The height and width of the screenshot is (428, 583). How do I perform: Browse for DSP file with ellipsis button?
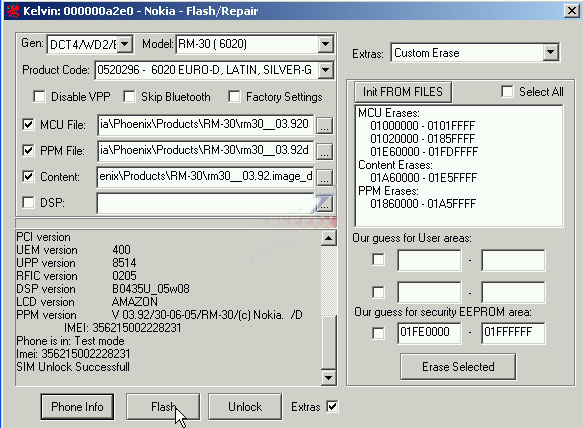click(324, 203)
